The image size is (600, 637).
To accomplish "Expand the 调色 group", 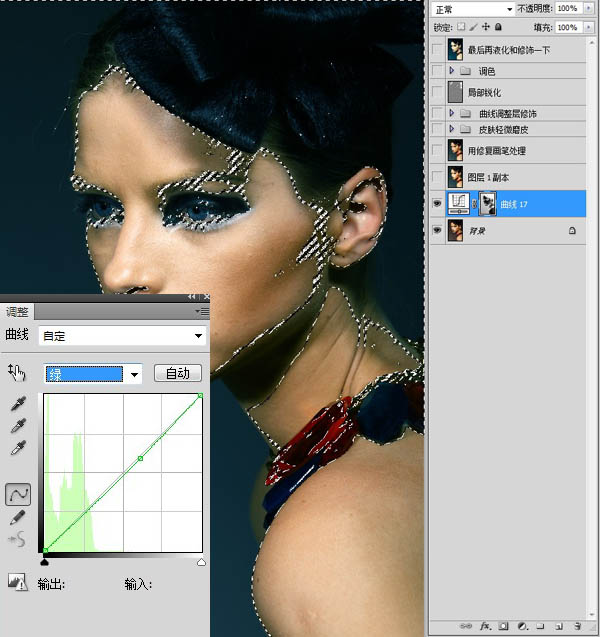I will tap(452, 71).
